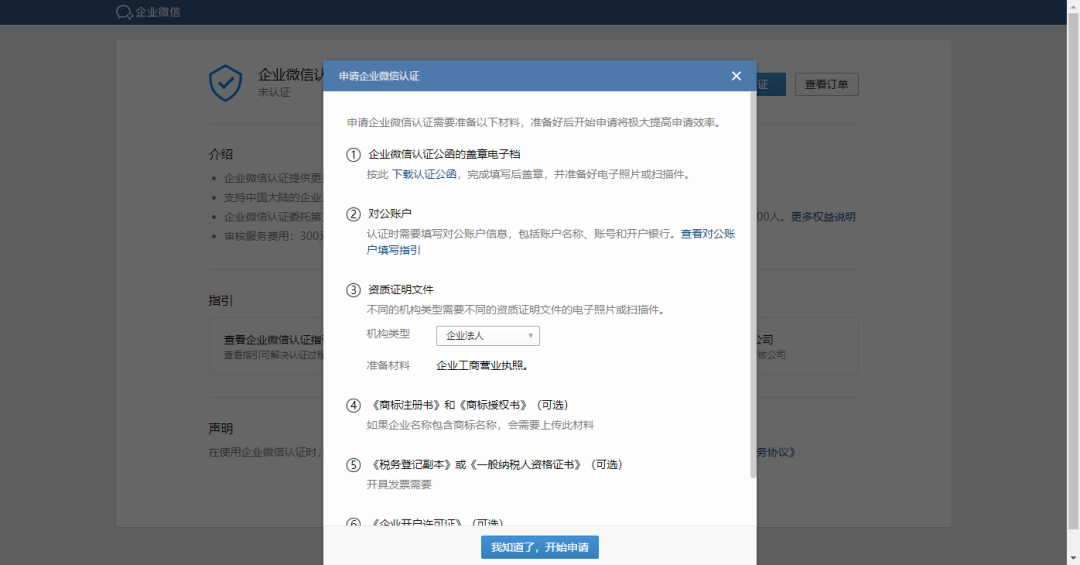Screen dimensions: 1080x565
Task: Click the 声明 section heading
Action: 220,429
